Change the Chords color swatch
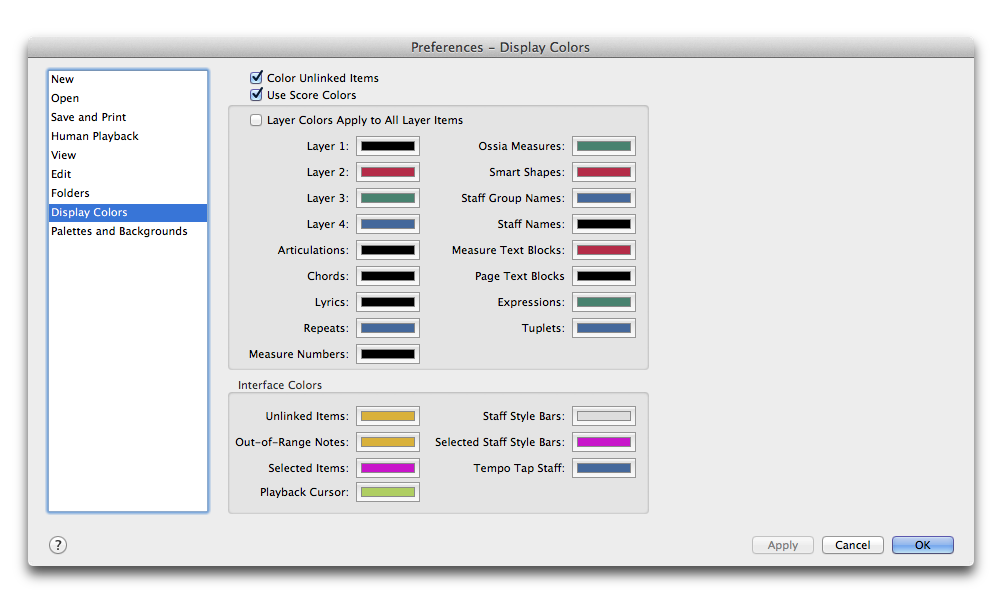The width and height of the screenshot is (1002, 602). coord(388,276)
